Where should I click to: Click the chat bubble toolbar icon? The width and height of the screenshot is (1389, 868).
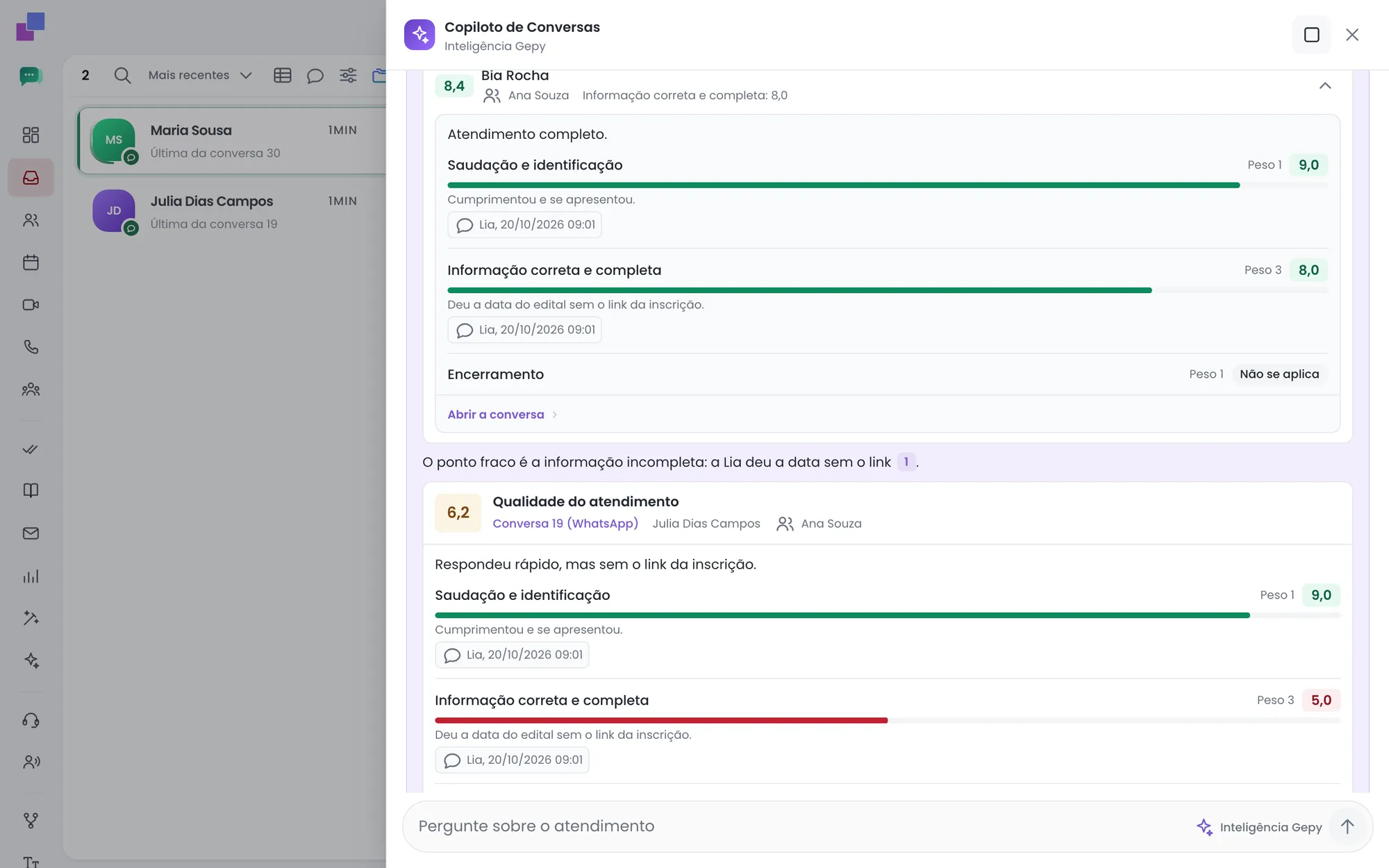pos(315,76)
